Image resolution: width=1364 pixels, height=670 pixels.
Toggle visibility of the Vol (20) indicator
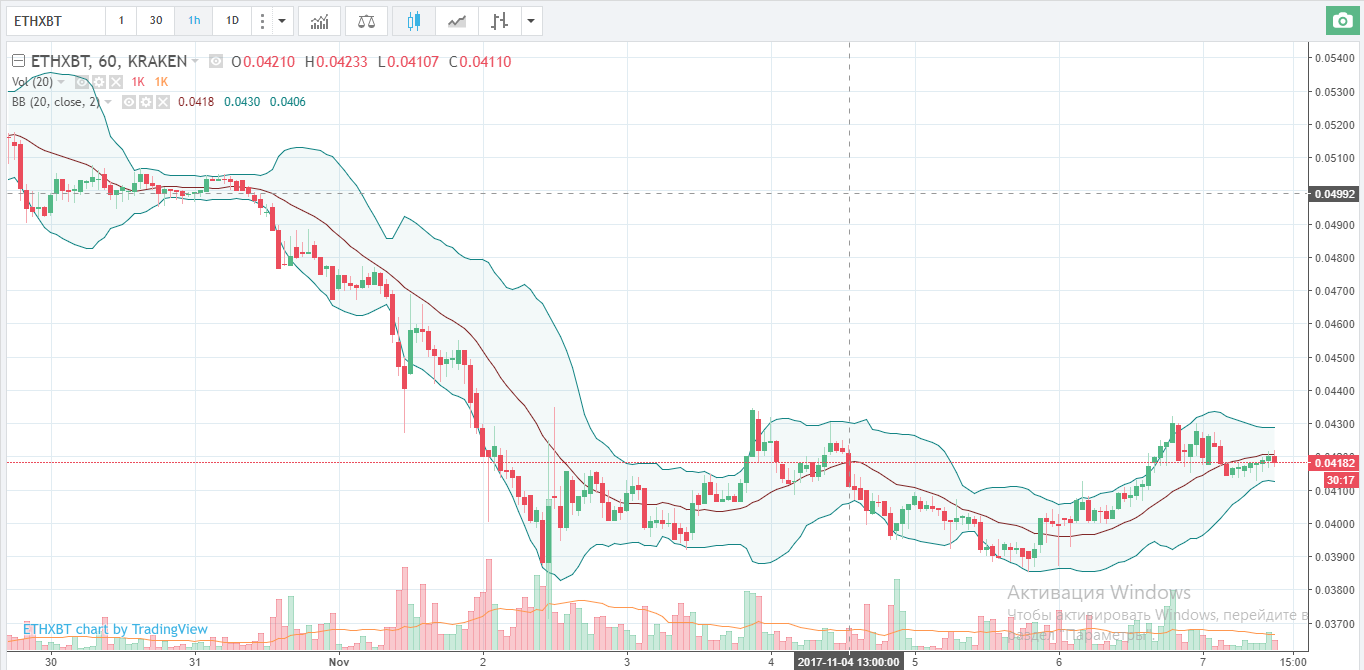coord(81,82)
